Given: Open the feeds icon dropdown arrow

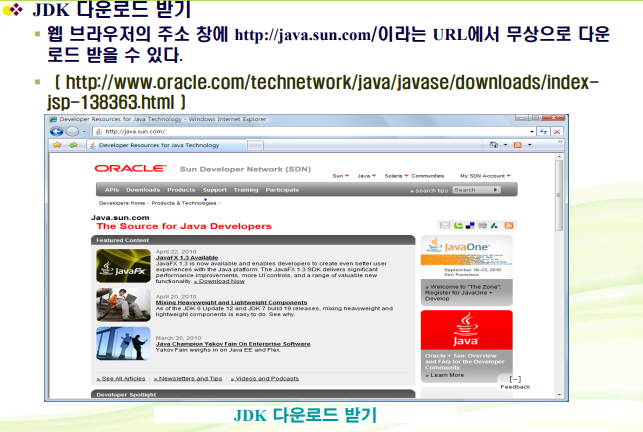Looking at the screenshot, I should tap(529, 145).
